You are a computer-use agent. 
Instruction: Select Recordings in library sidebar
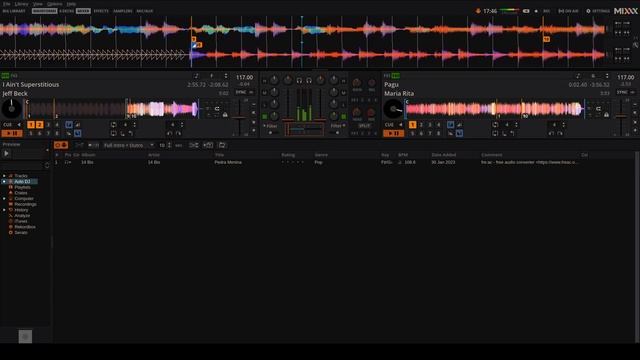(25, 204)
